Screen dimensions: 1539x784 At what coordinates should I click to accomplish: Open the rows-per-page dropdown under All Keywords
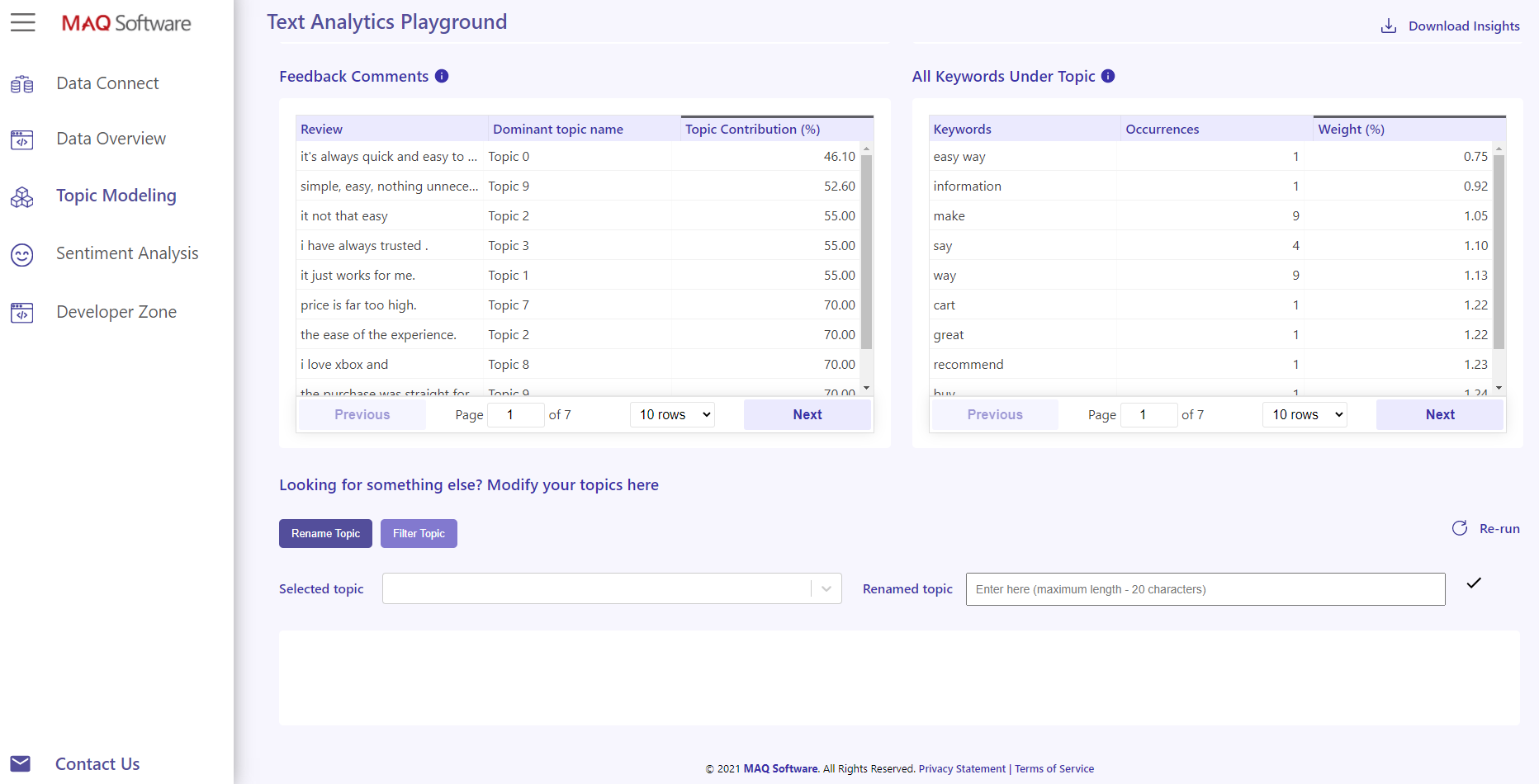click(x=1305, y=414)
